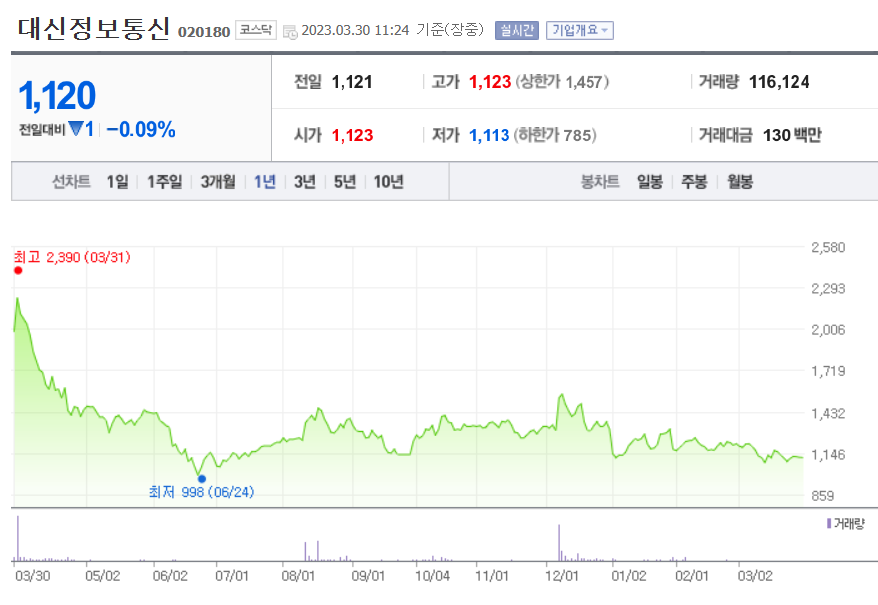
Task: Click the 전일 value 1,121
Action: point(352,82)
